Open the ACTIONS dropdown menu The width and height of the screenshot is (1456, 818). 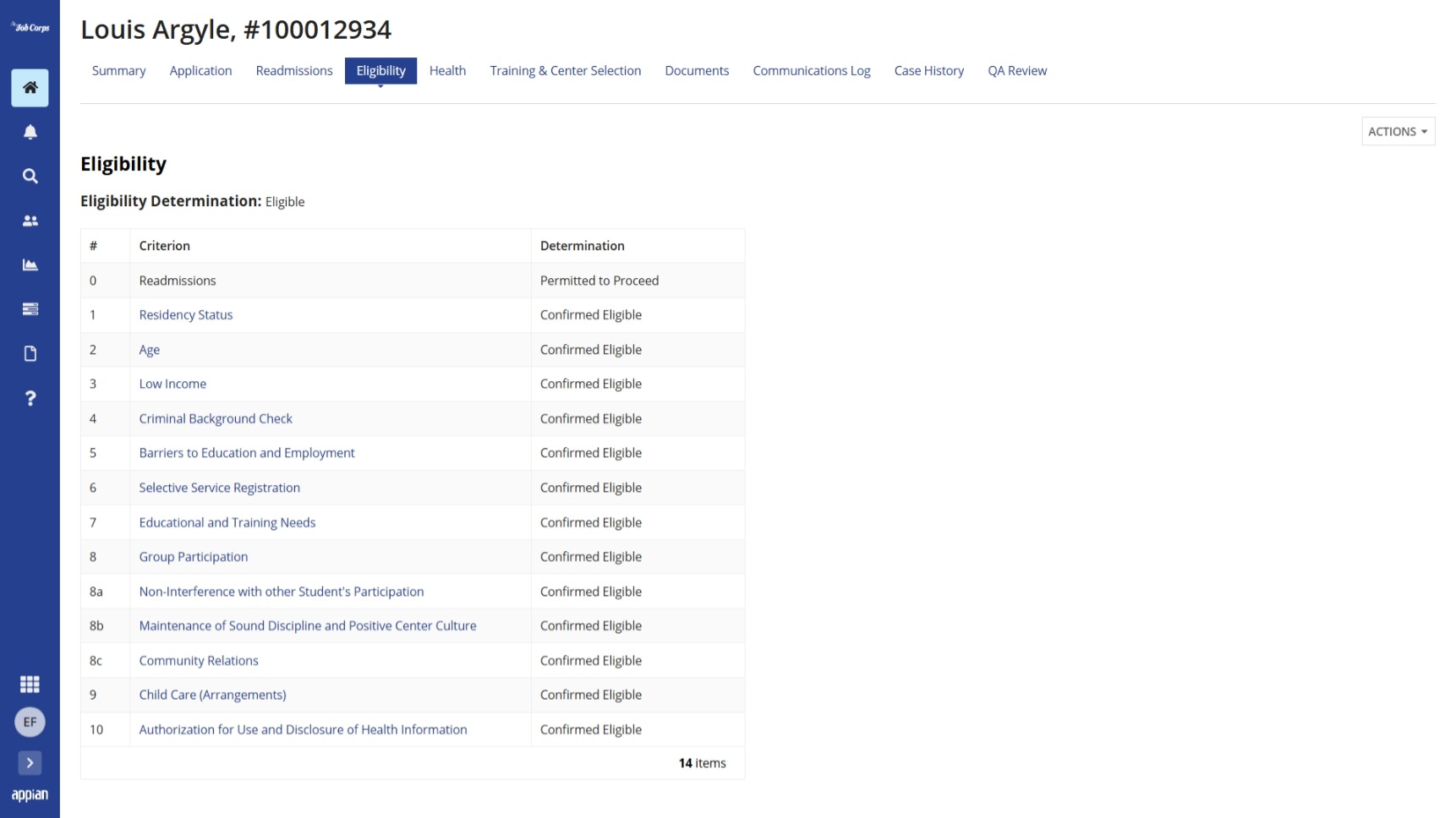point(1398,132)
